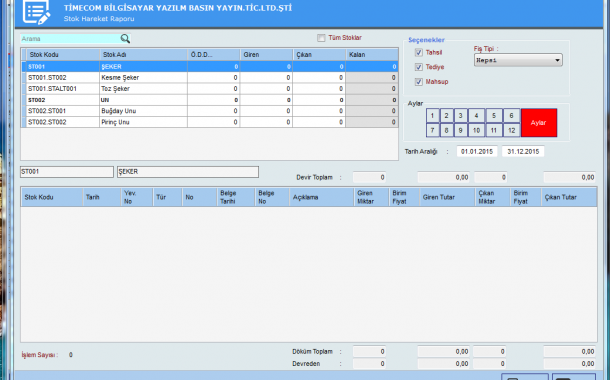This screenshot has height=380, width=610.
Task: Click the Ö.D.D... column header
Action: 214,54
